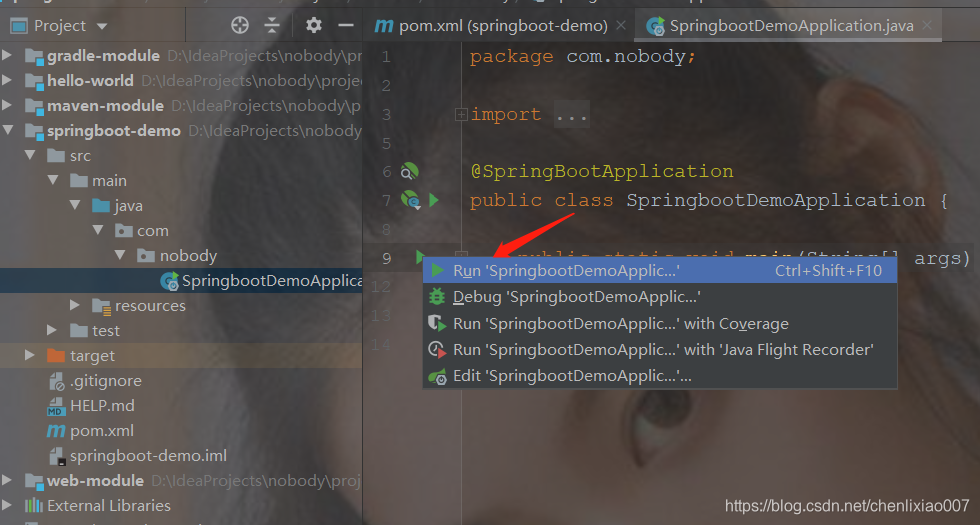The image size is (980, 525).
Task: Select Debug 'SpringbootDemoApplic...' menu item
Action: (660, 297)
